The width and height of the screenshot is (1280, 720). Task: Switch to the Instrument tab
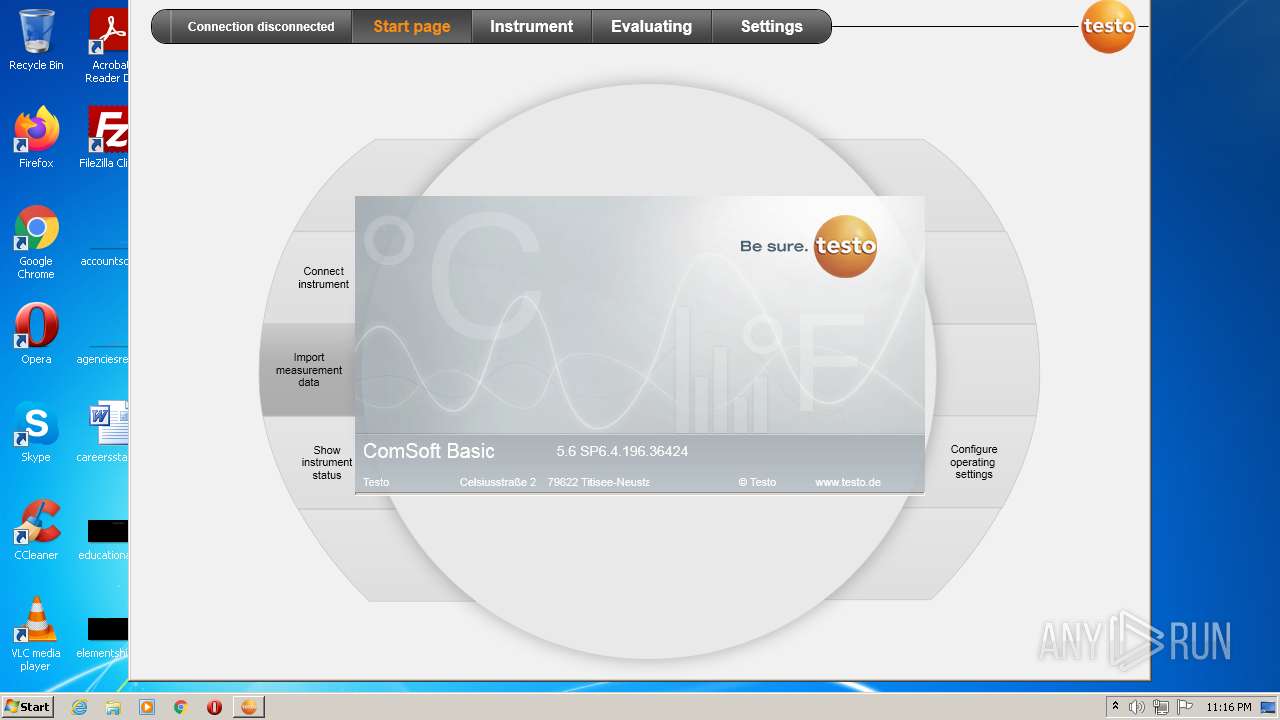point(531,27)
